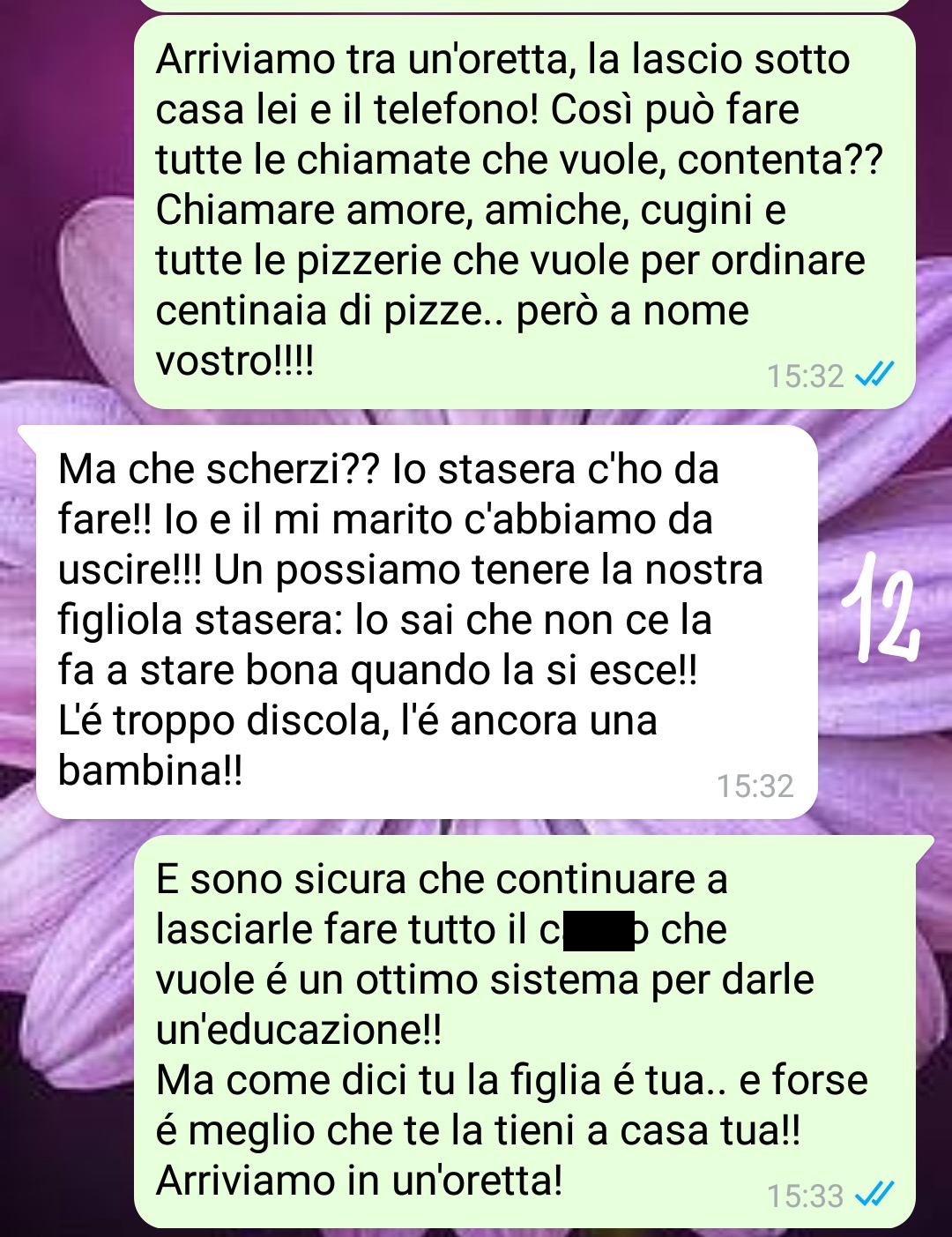This screenshot has height=1237, width=952.
Task: Select the message starting "Arriviamo tra un'oretta"
Action: coord(524,212)
